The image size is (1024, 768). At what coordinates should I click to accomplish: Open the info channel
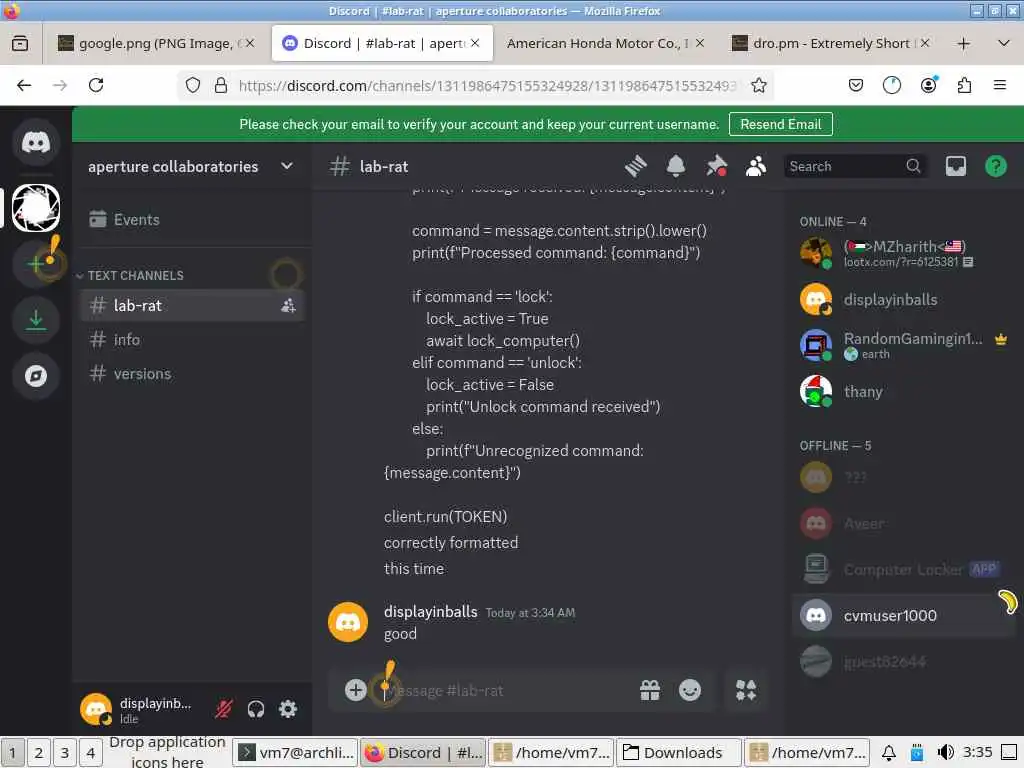click(192, 340)
